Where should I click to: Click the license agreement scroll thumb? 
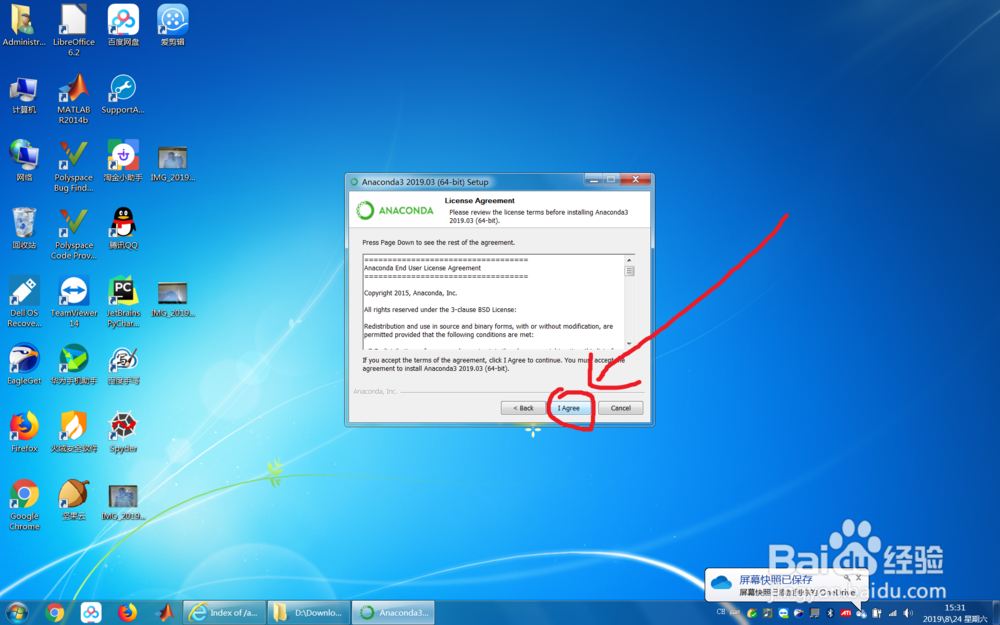[629, 271]
